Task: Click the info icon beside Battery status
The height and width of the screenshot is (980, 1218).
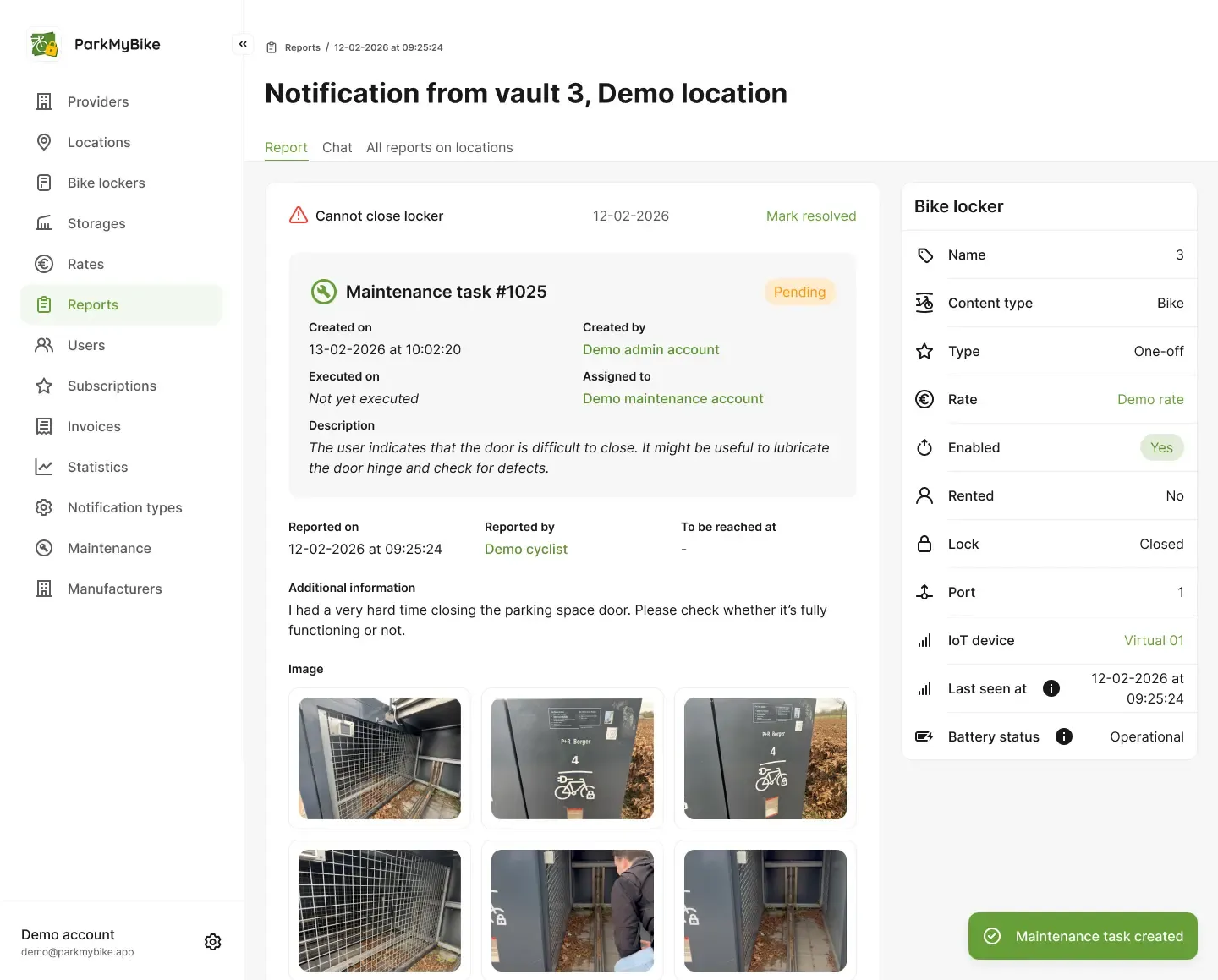Action: (1064, 736)
